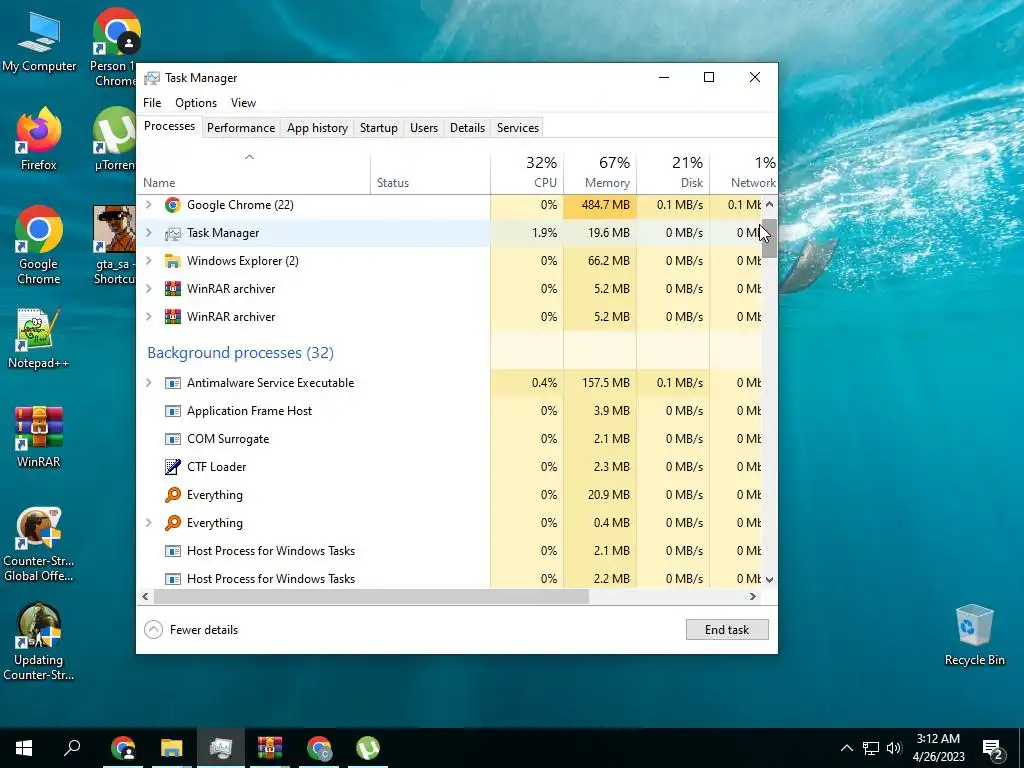Viewport: 1024px width, 768px height.
Task: Collapse view with Fewer details
Action: [x=191, y=630]
